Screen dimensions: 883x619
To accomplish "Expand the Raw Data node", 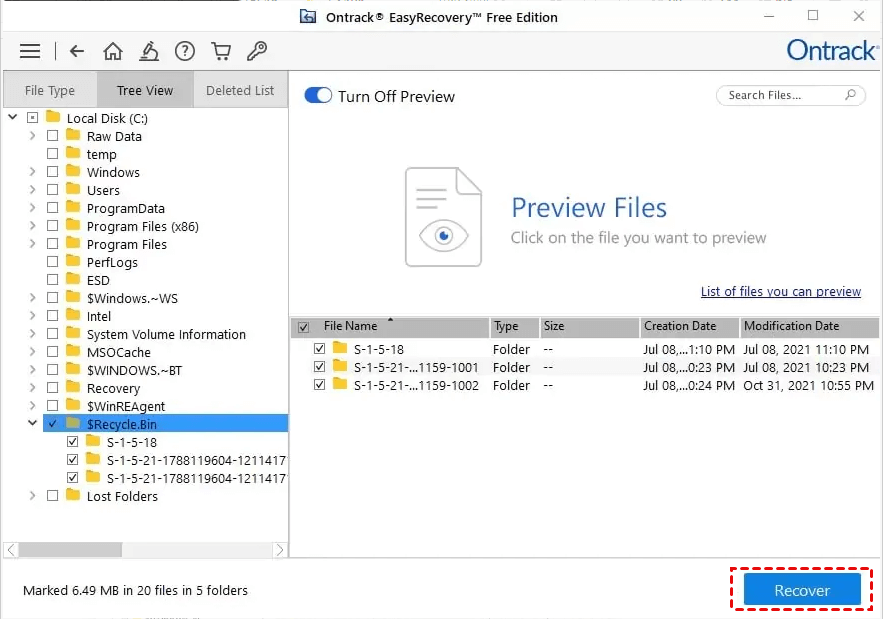I will [32, 136].
